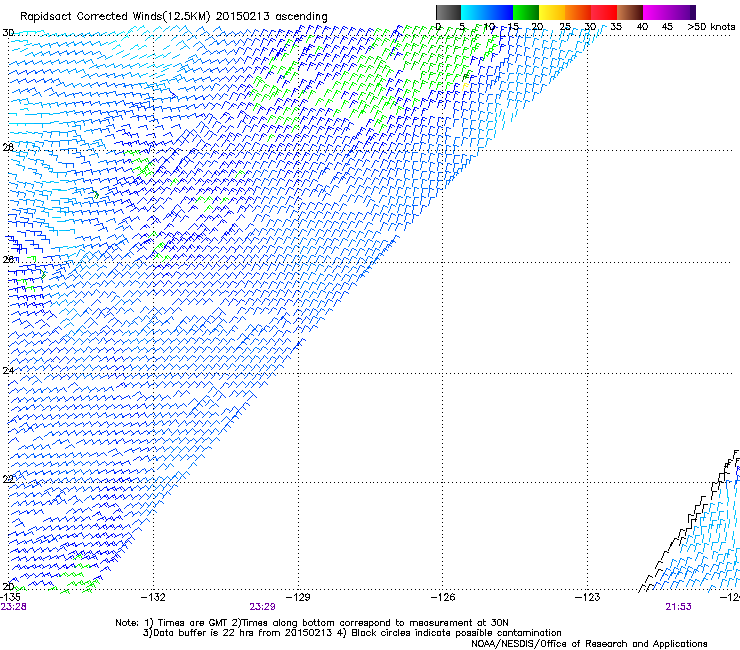Click the date '20150213 ascending' in title
This screenshot has height=650, width=740.
[271, 17]
